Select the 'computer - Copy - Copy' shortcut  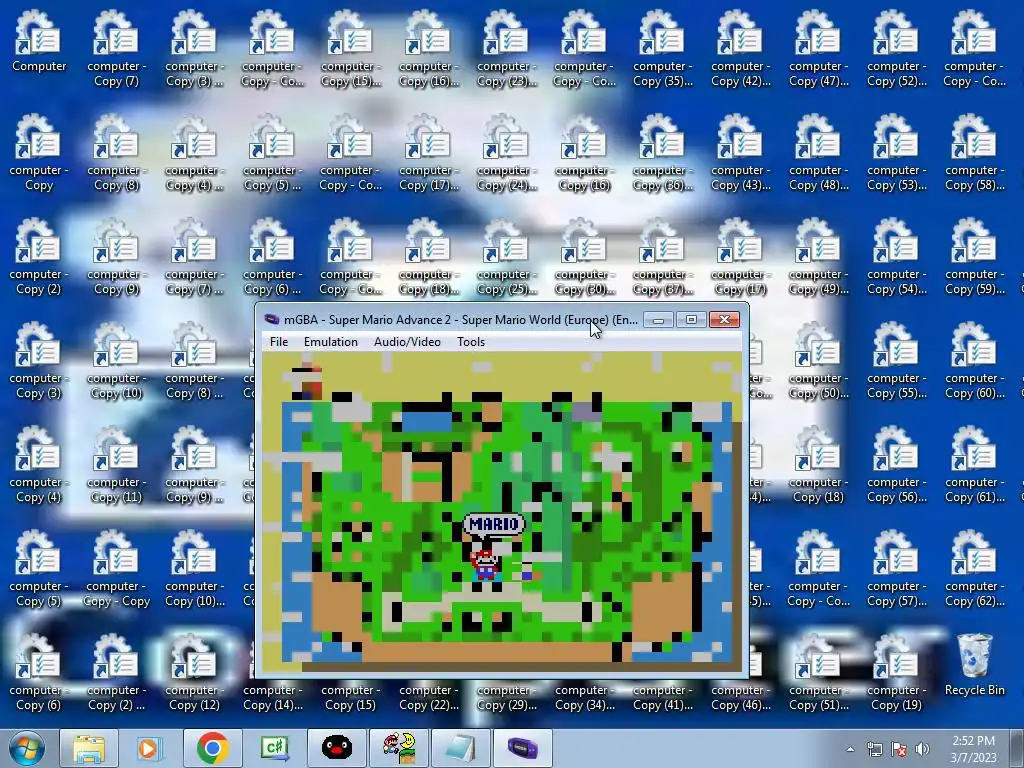[116, 569]
